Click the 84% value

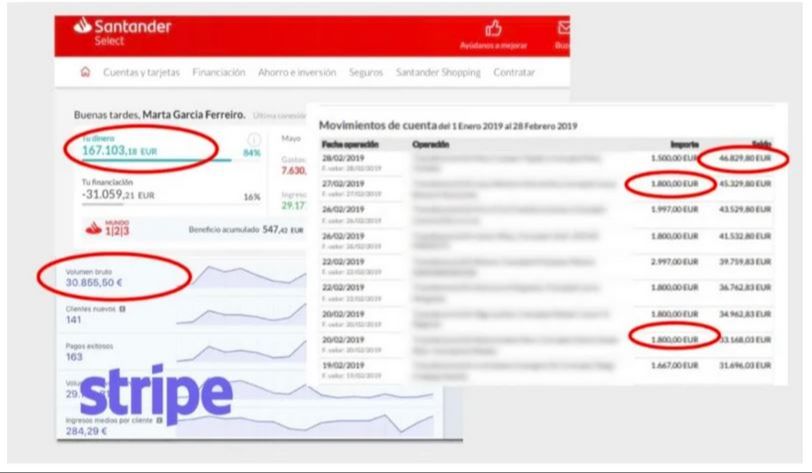pos(252,153)
